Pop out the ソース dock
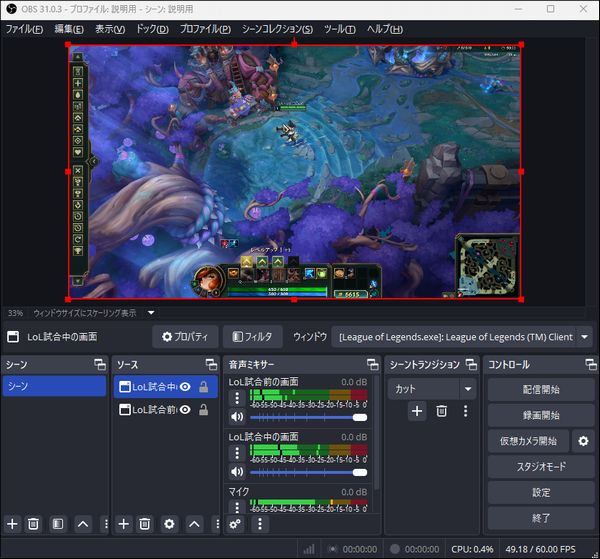Image resolution: width=600 pixels, height=559 pixels. coord(211,364)
